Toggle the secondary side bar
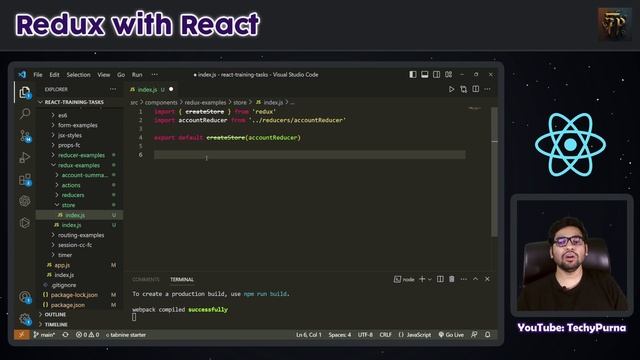Image resolution: width=640 pixels, height=360 pixels. 437,74
